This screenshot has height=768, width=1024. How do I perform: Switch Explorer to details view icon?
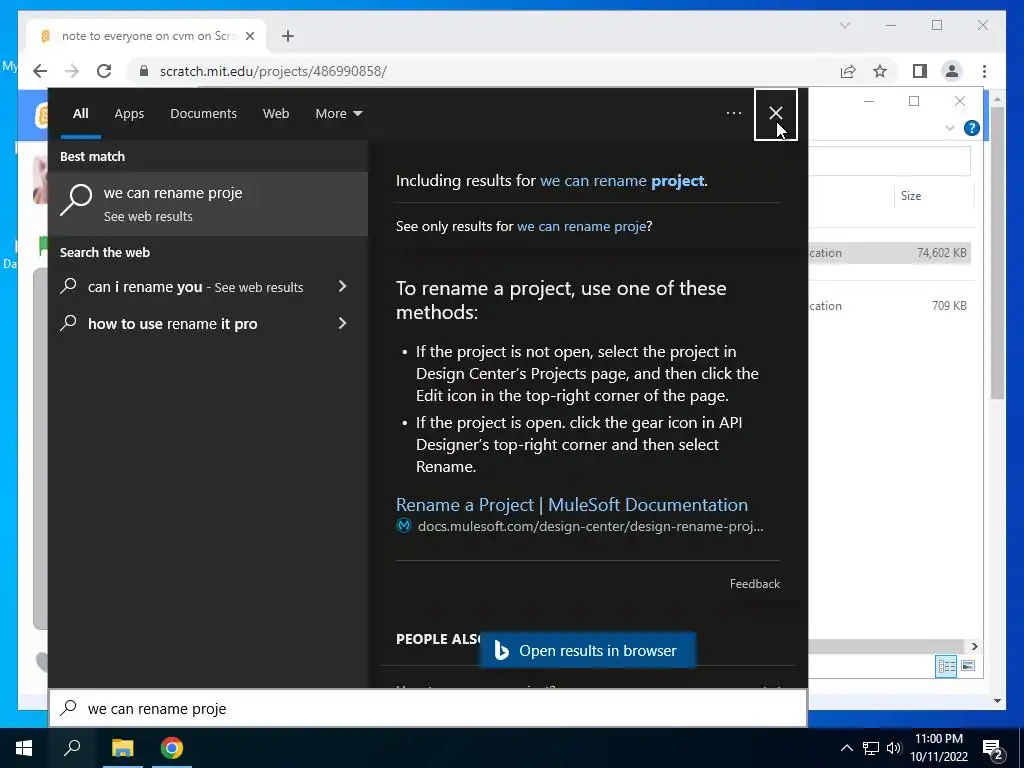pyautogui.click(x=946, y=666)
